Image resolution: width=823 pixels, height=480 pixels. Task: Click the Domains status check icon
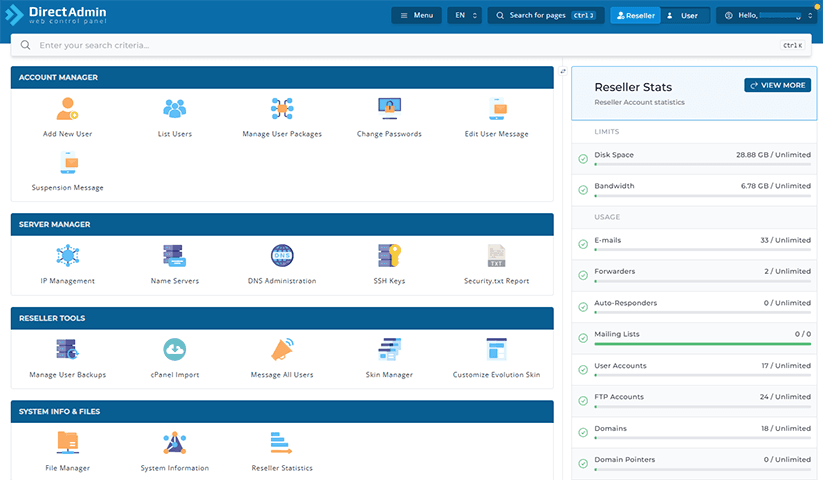click(583, 432)
